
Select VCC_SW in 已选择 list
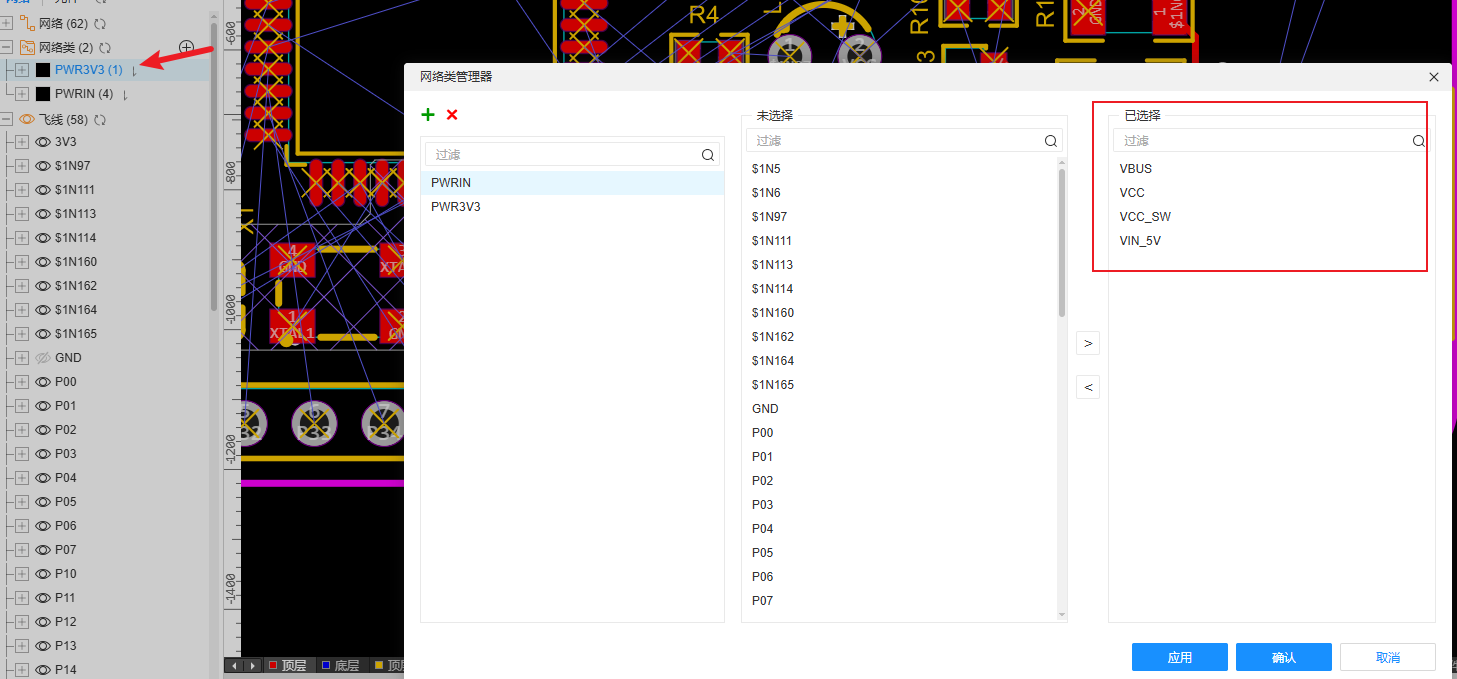coord(1145,217)
